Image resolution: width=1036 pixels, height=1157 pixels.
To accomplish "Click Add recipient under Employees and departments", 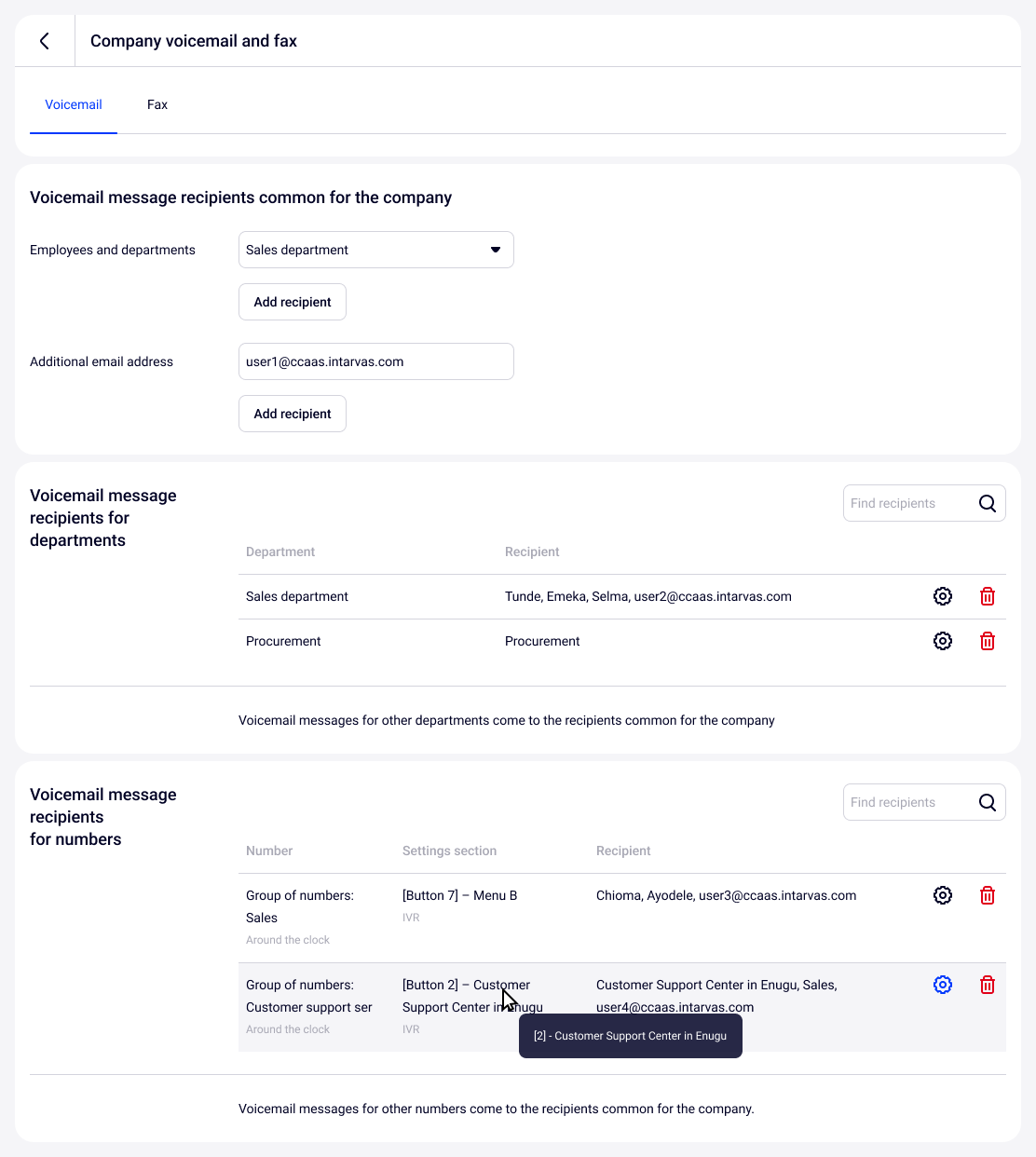I will coord(293,302).
